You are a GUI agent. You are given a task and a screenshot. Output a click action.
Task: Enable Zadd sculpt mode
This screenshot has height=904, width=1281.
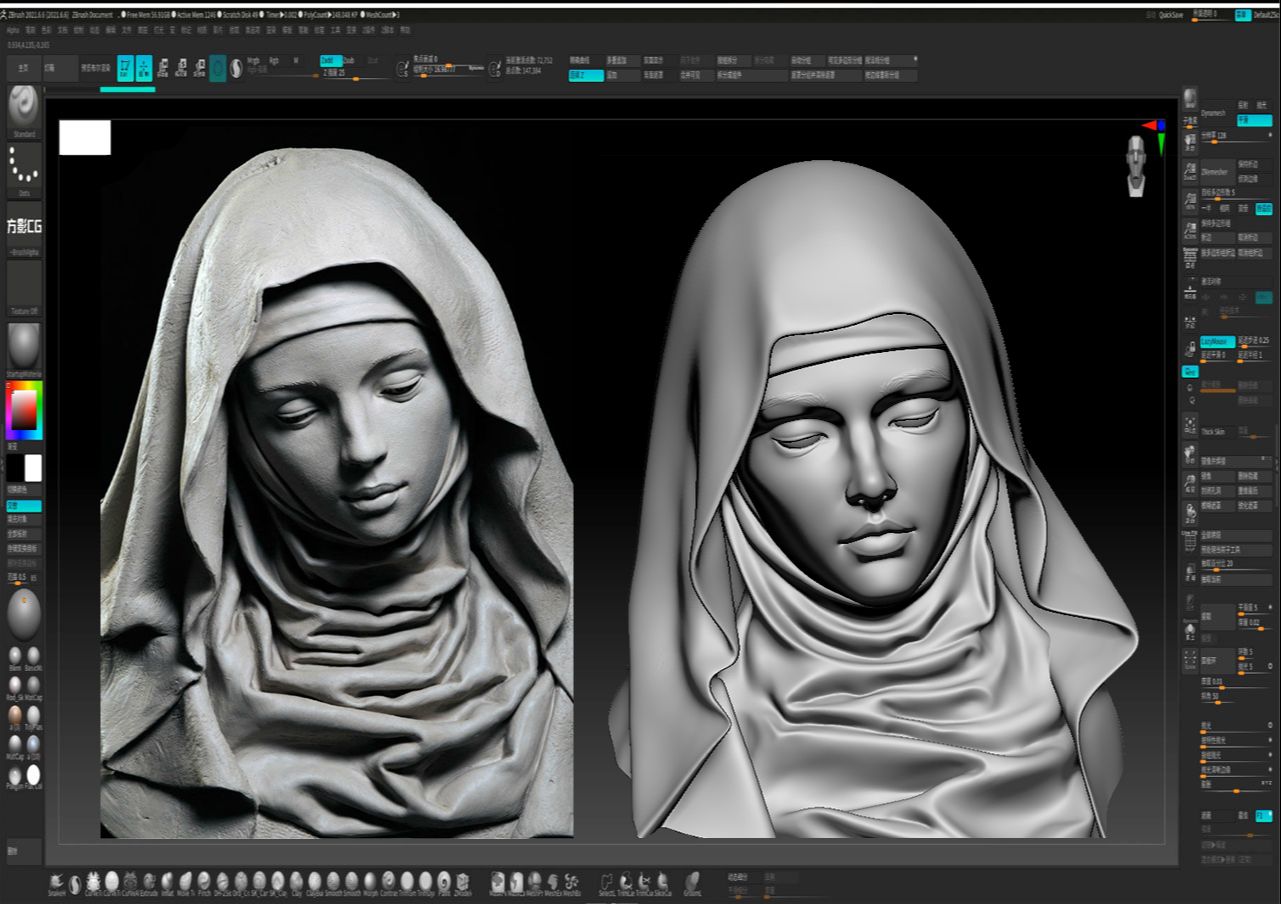point(331,60)
